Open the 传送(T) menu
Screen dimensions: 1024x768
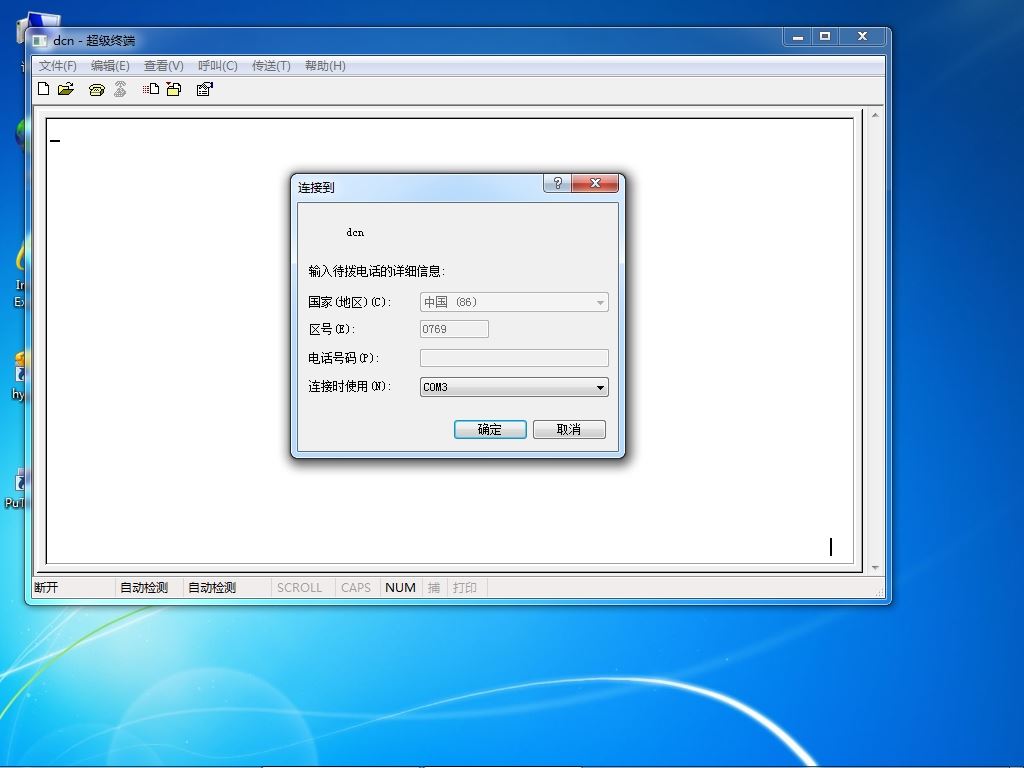271,65
